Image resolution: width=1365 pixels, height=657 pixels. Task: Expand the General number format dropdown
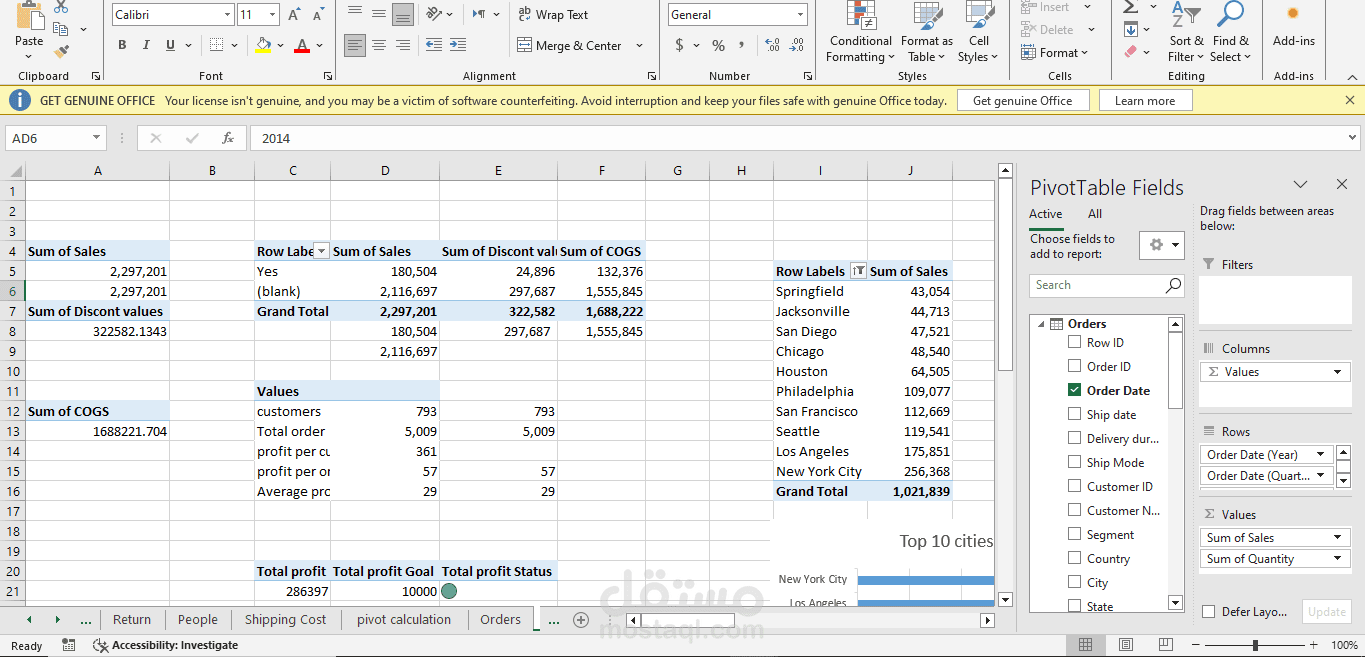point(800,15)
